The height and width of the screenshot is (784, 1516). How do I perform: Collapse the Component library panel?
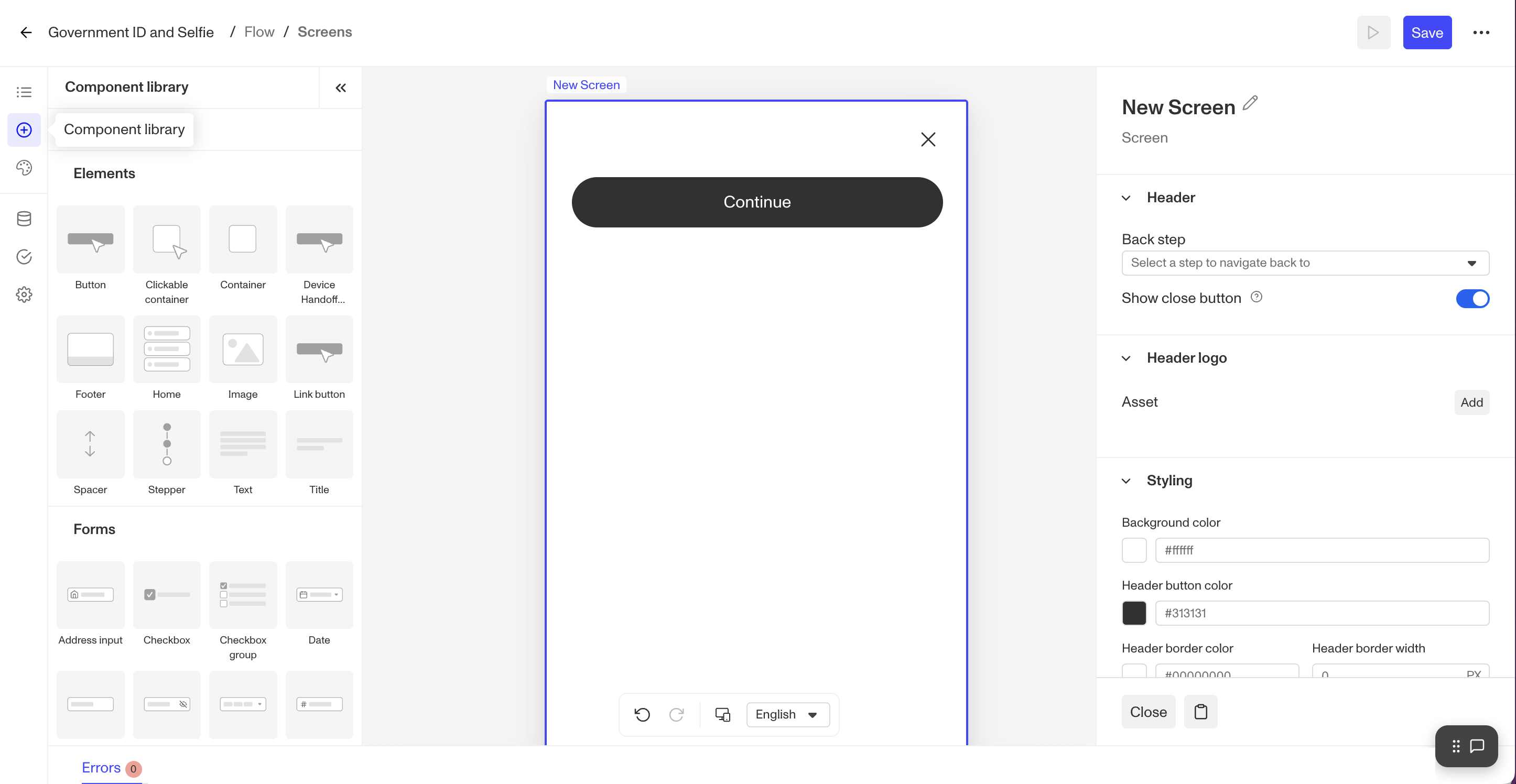click(340, 88)
